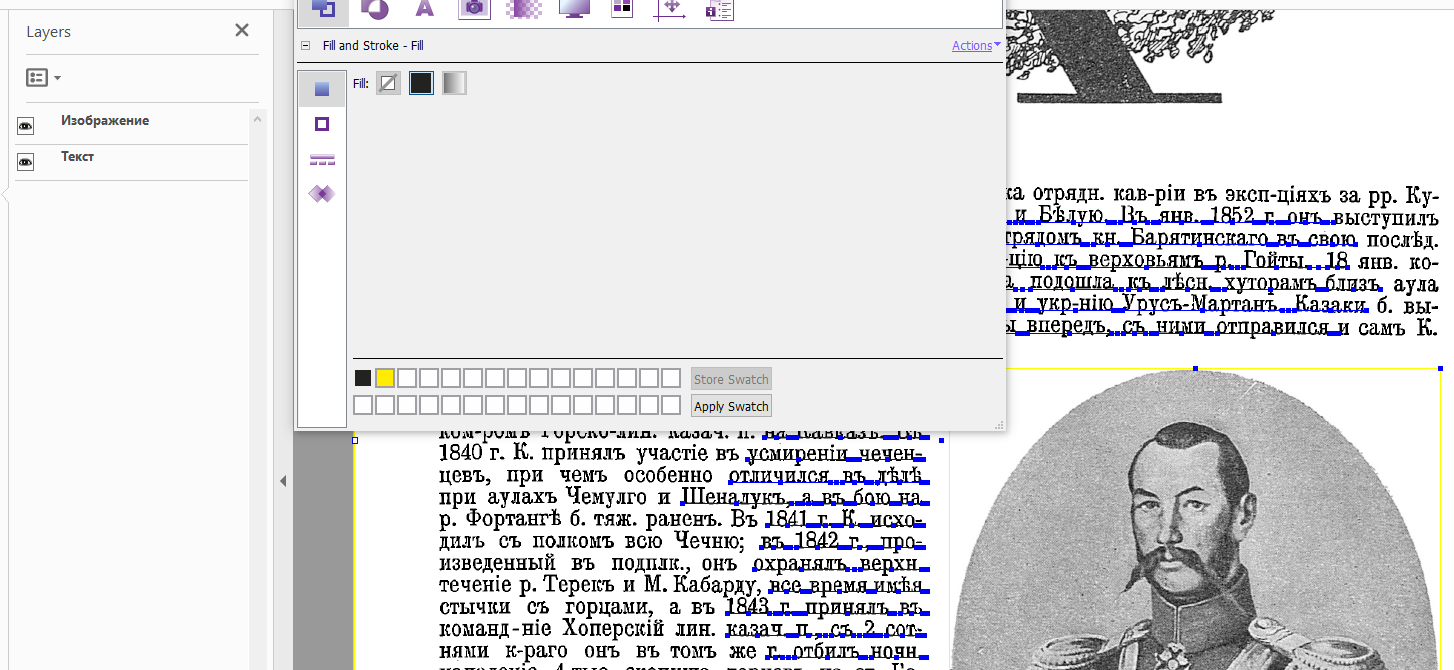Screen dimensions: 1454x670
Task: Hide the Текст layer
Action: click(x=26, y=162)
